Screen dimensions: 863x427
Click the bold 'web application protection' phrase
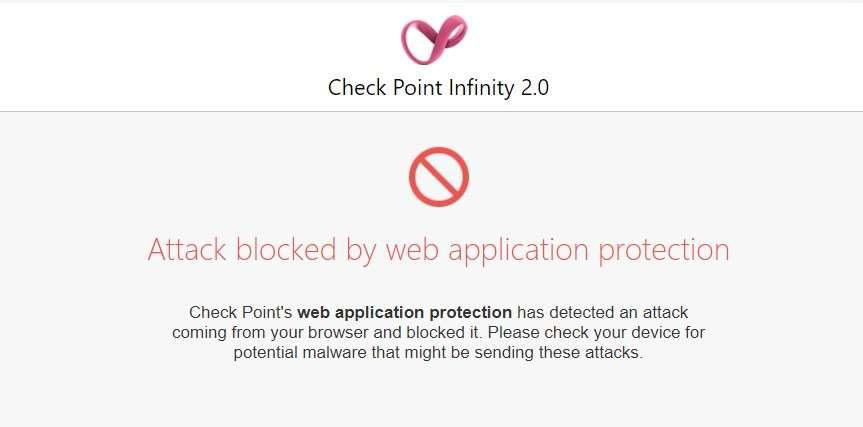point(405,313)
